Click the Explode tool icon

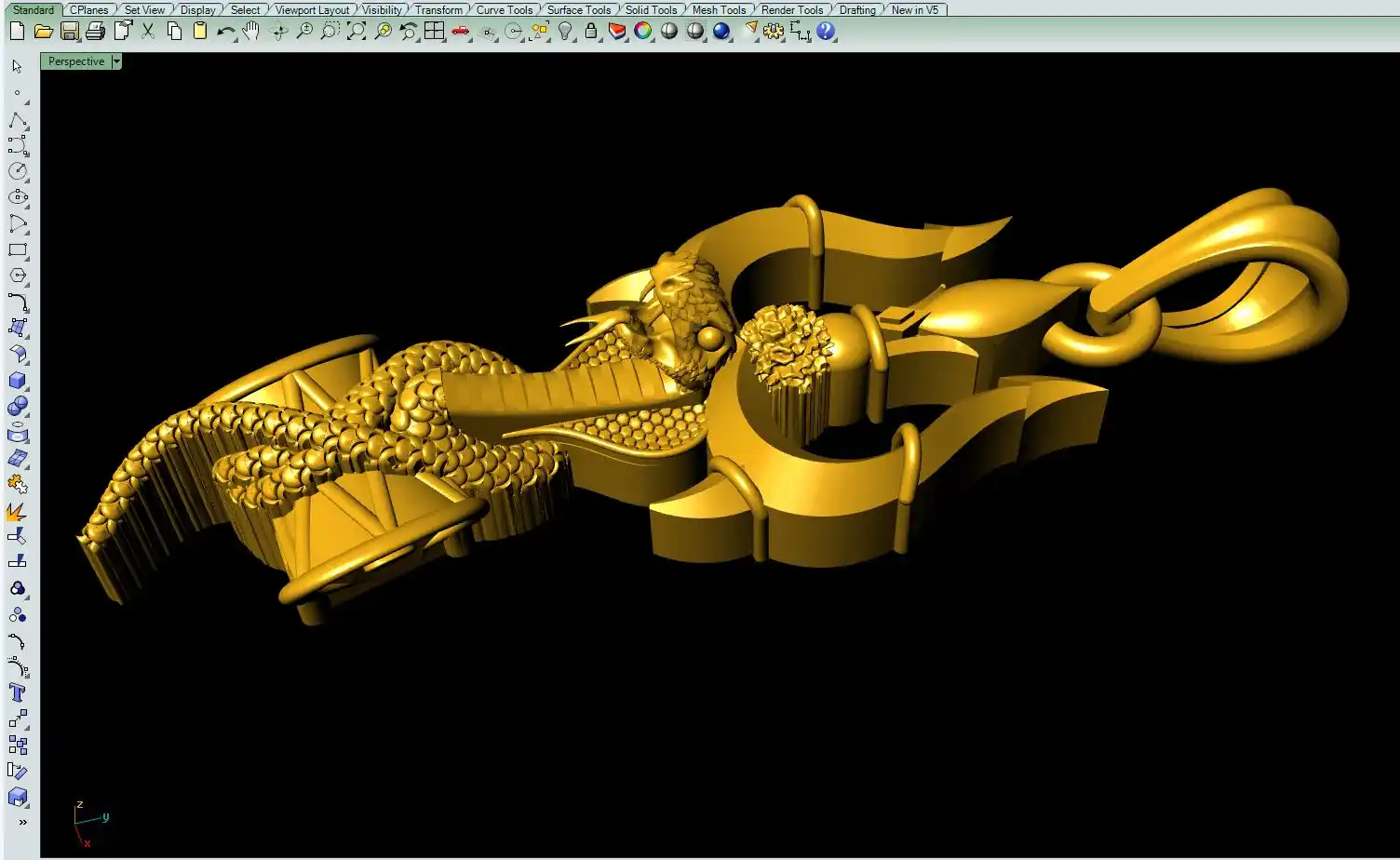click(17, 511)
